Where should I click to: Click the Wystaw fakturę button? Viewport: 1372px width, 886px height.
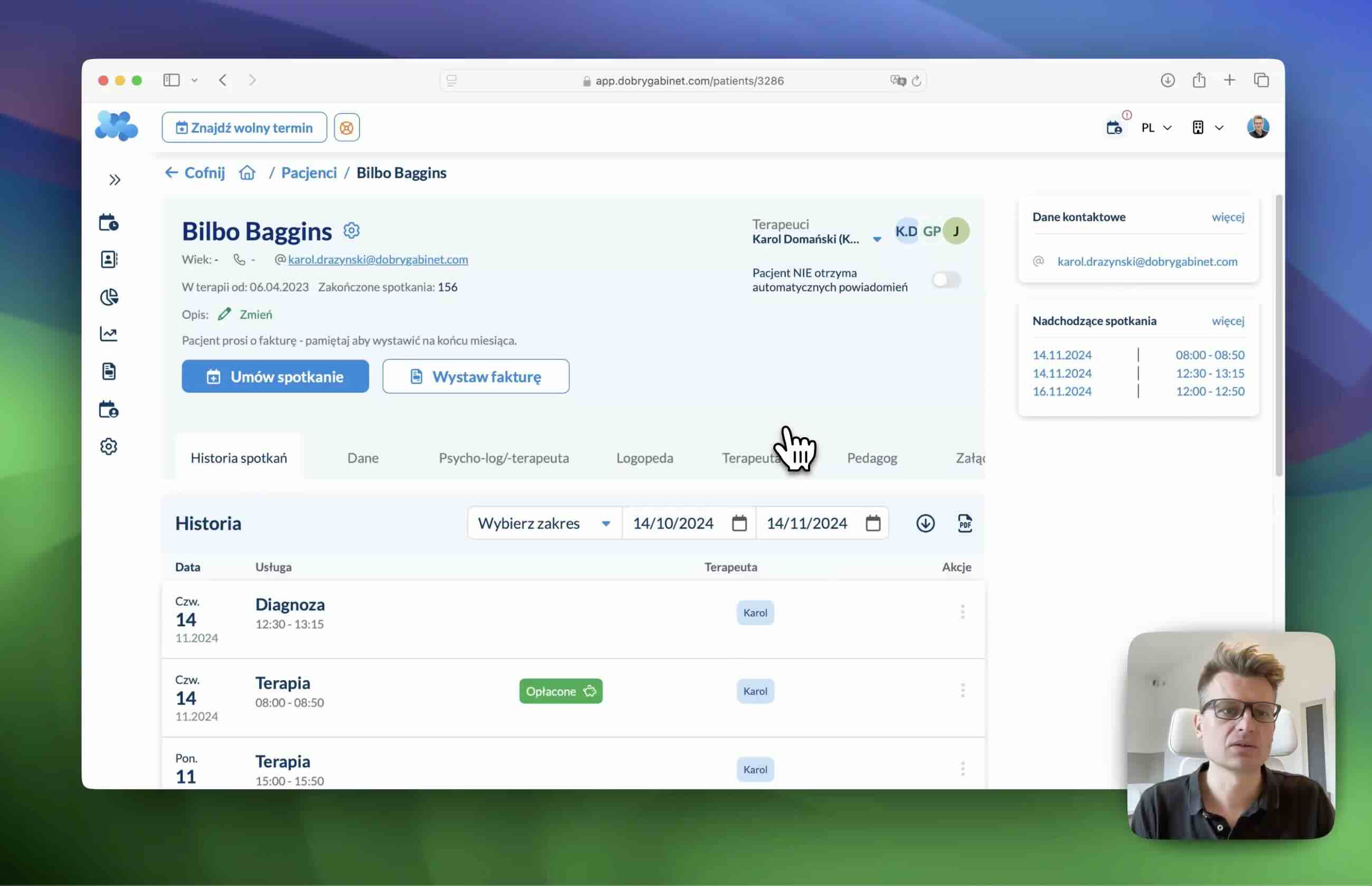coord(476,377)
